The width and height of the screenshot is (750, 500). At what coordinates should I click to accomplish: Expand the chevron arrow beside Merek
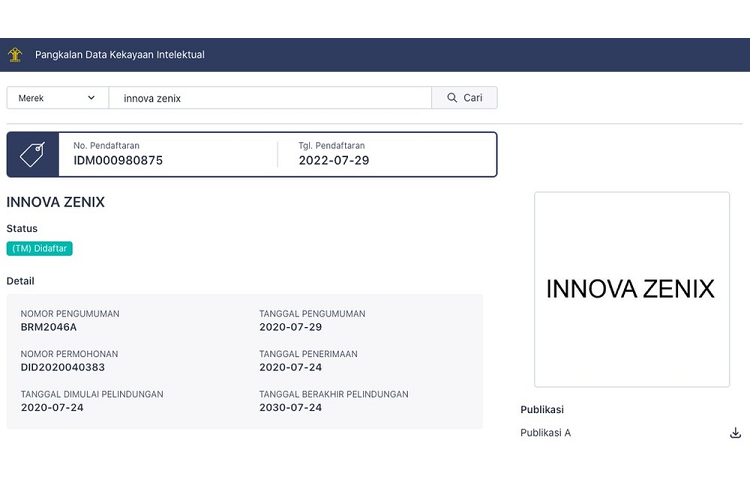pos(91,98)
